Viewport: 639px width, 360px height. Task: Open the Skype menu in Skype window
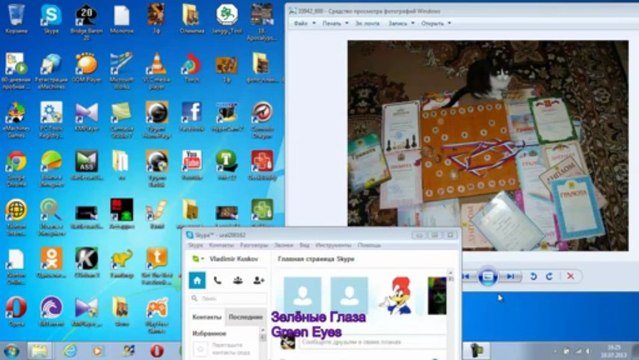tap(195, 245)
